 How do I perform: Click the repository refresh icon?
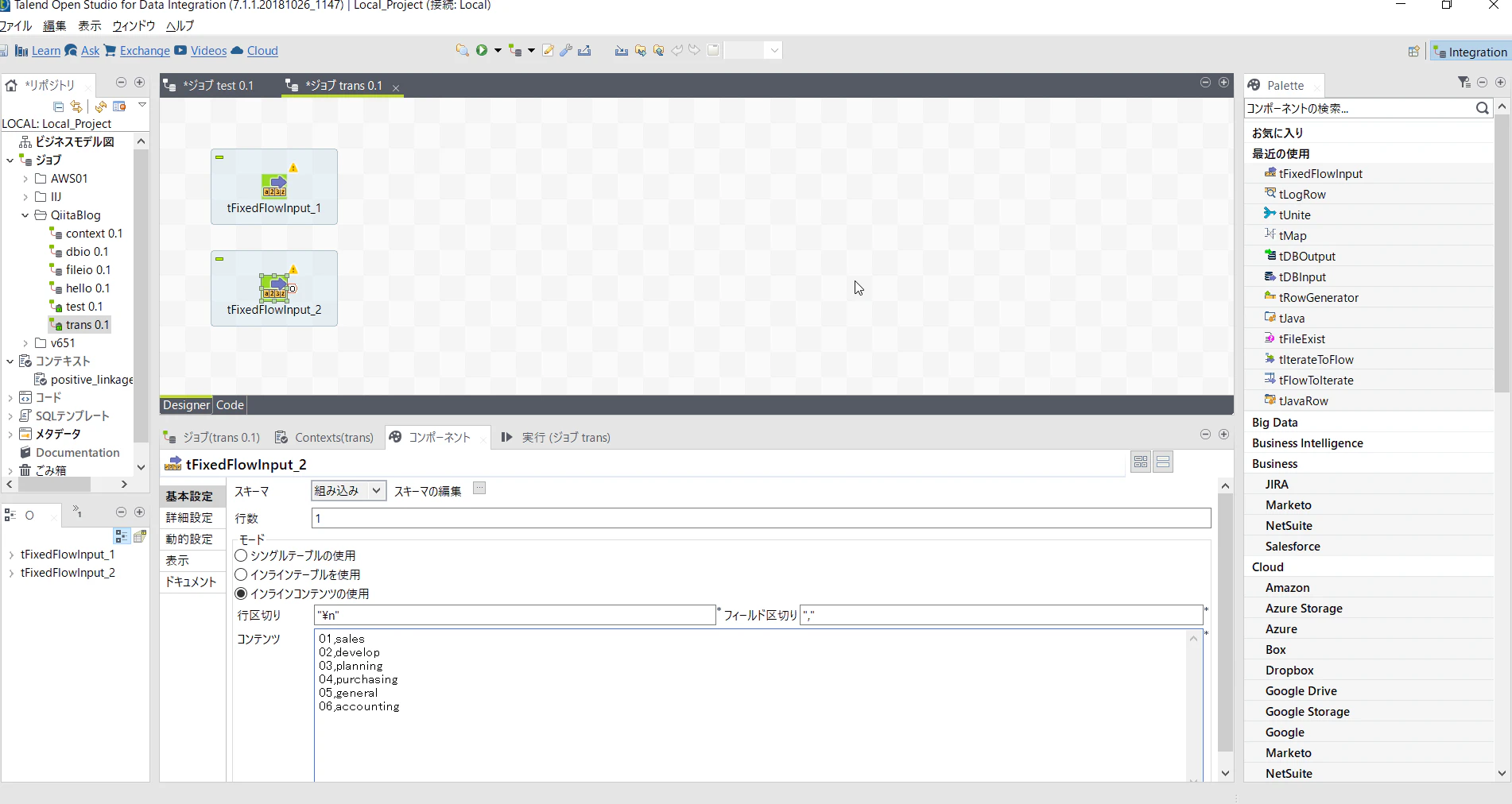point(101,106)
